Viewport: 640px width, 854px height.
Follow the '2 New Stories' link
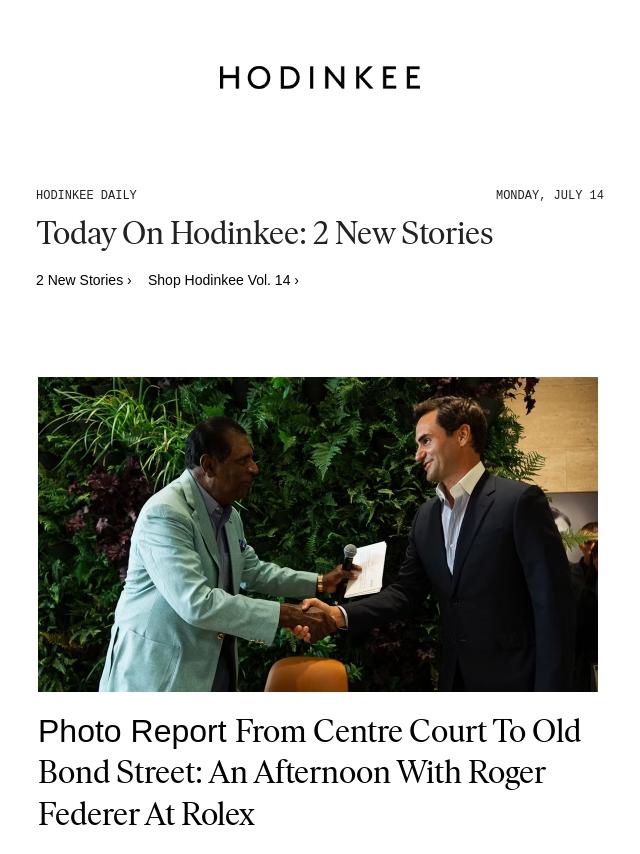(x=80, y=280)
